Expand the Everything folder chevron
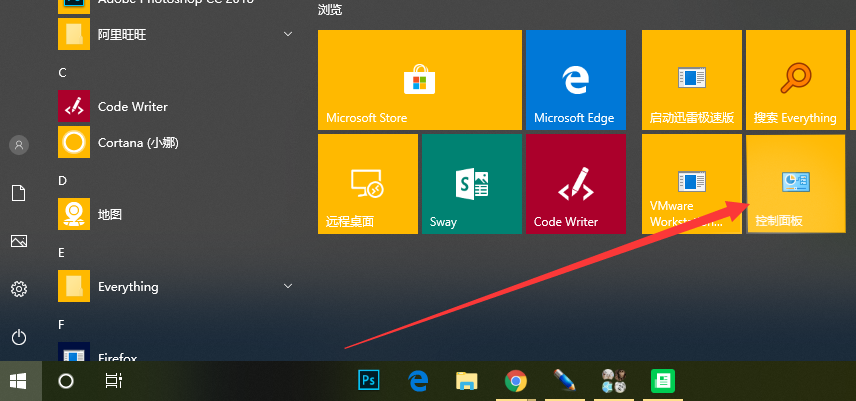The height and width of the screenshot is (401, 856). [x=288, y=286]
